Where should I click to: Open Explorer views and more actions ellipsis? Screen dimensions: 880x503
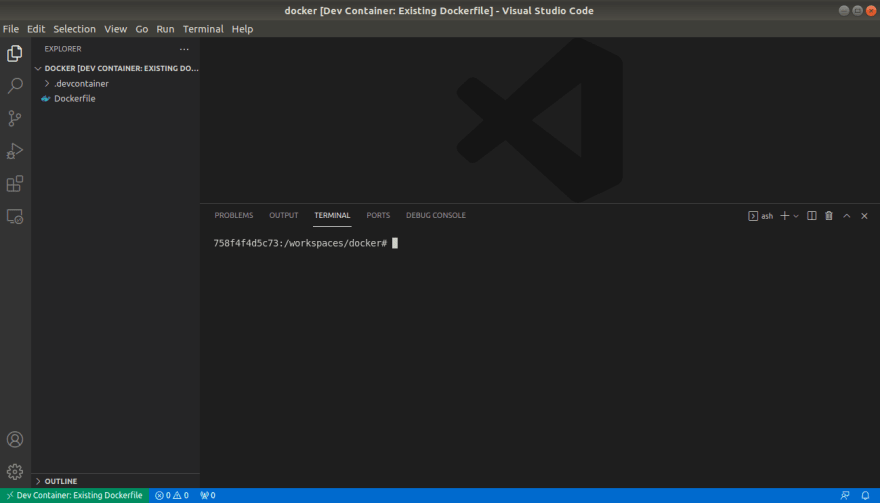tap(184, 49)
